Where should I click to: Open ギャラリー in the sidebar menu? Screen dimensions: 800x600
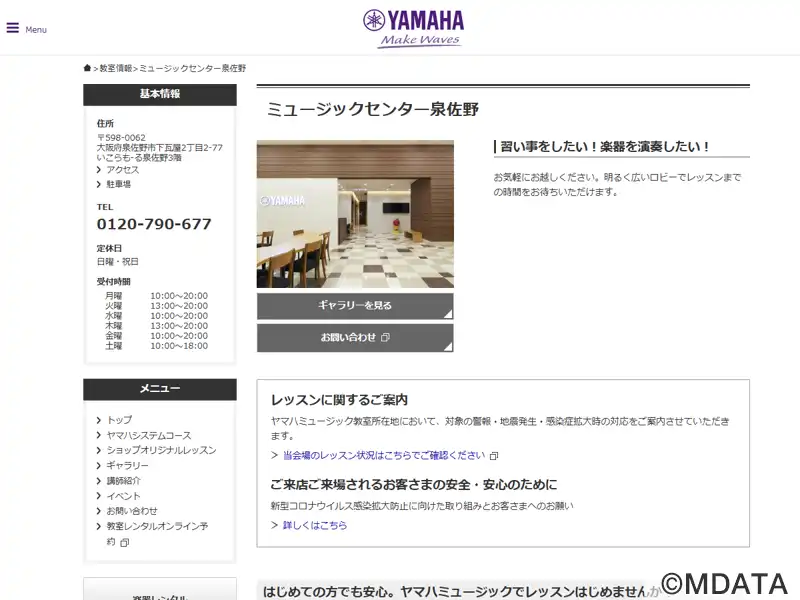[128, 465]
